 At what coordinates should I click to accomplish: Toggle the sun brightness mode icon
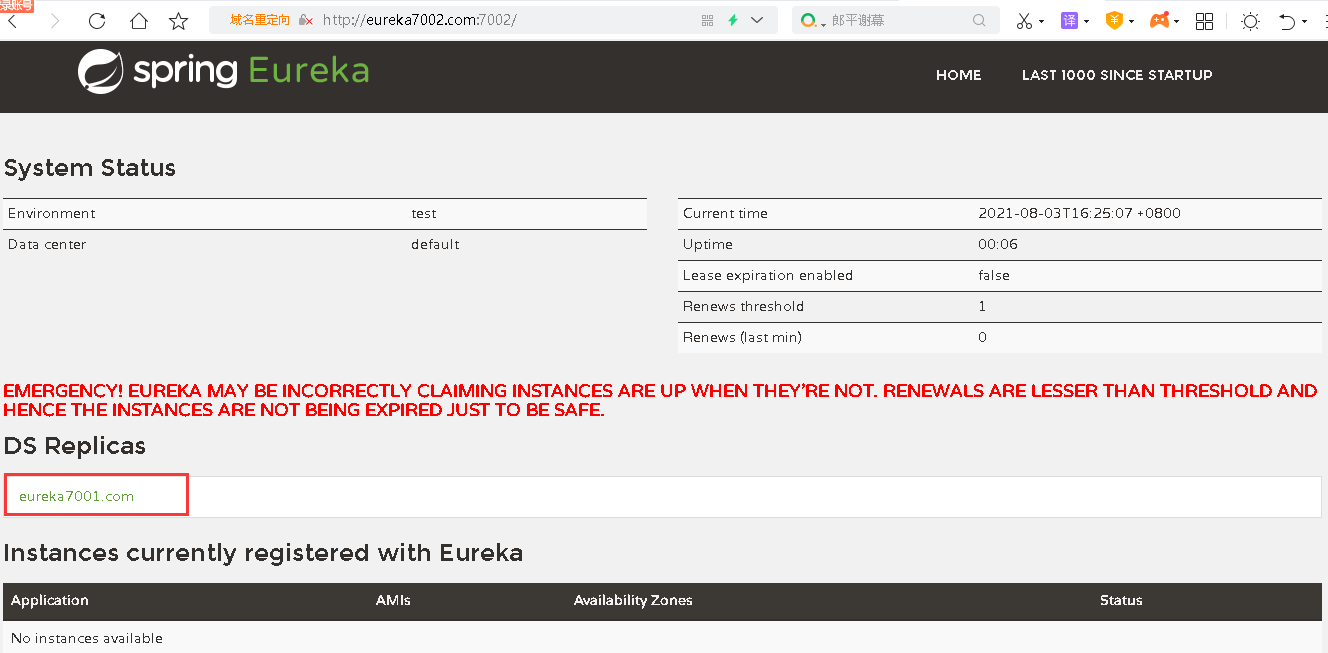tap(1250, 21)
